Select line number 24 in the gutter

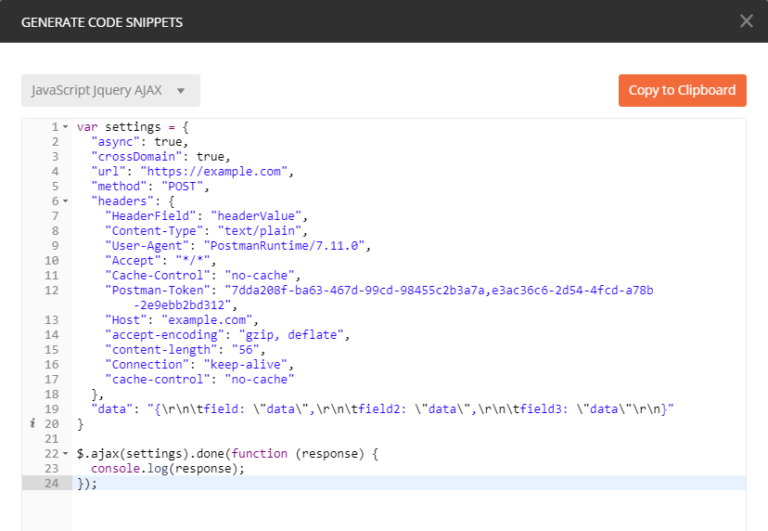click(52, 483)
